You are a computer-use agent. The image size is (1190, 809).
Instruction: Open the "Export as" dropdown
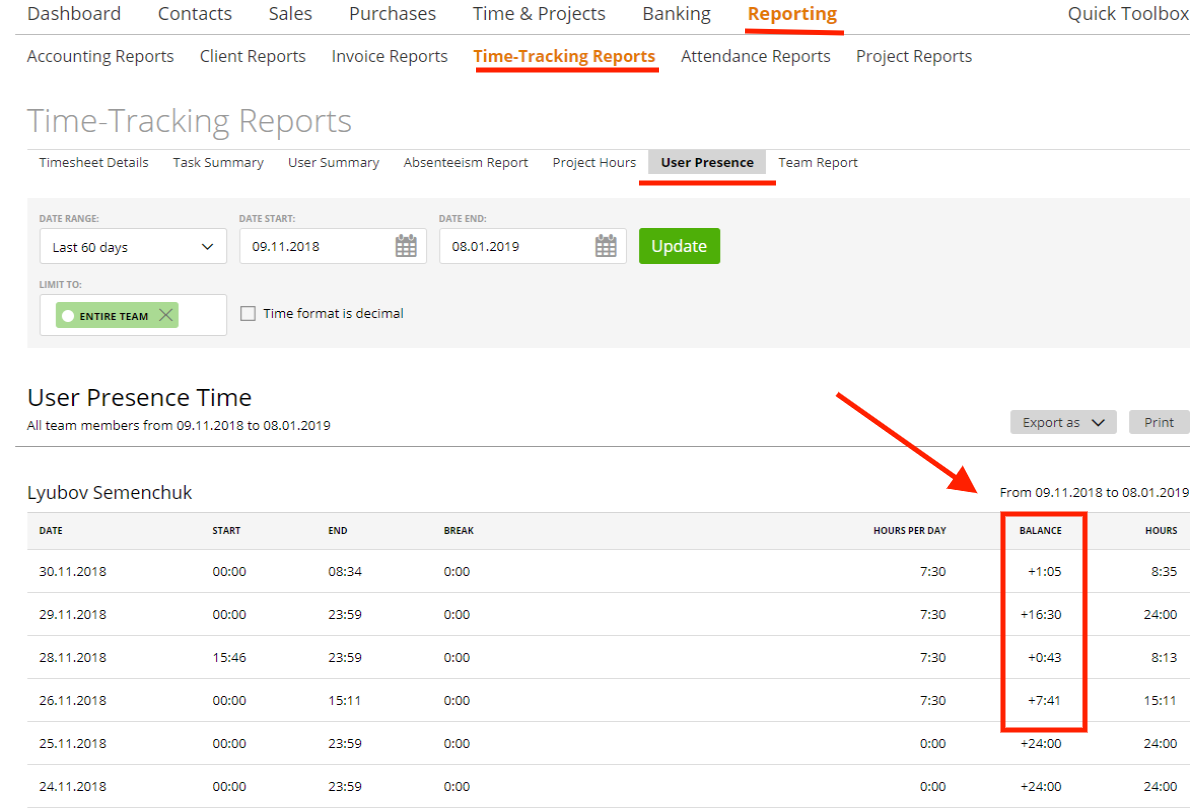[1062, 421]
